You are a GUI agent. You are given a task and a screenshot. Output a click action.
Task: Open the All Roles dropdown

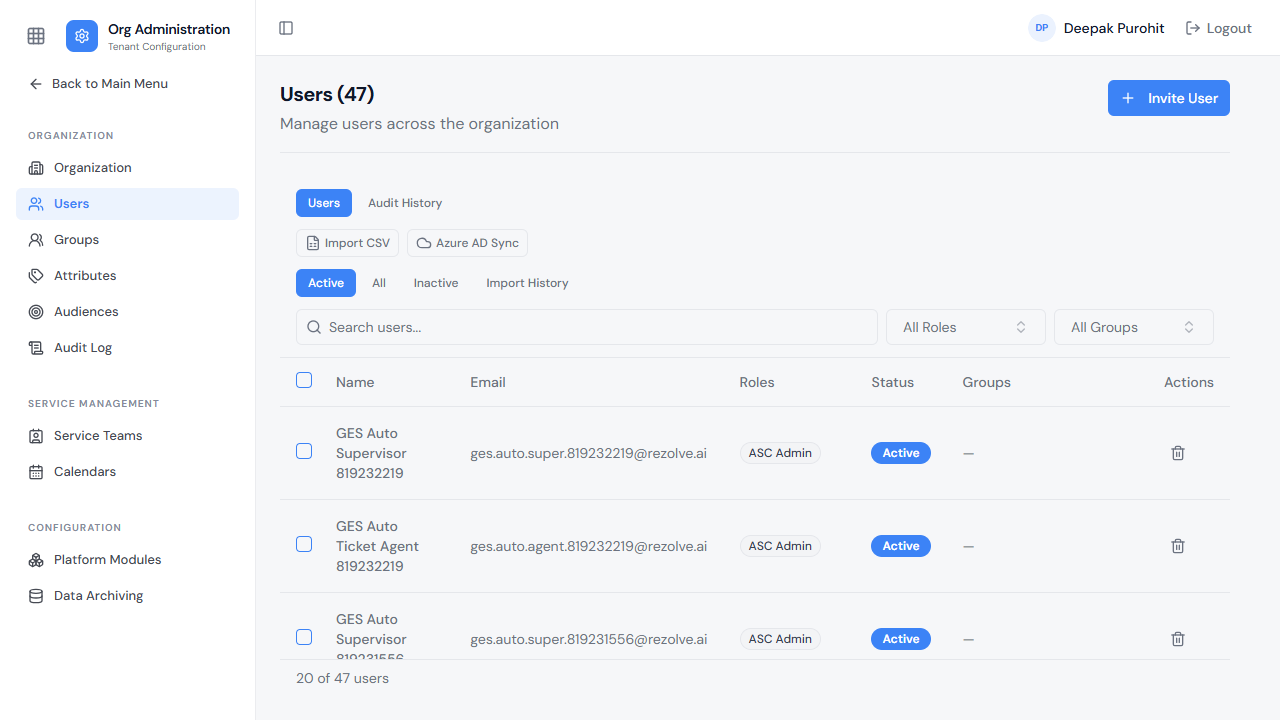pyautogui.click(x=966, y=327)
